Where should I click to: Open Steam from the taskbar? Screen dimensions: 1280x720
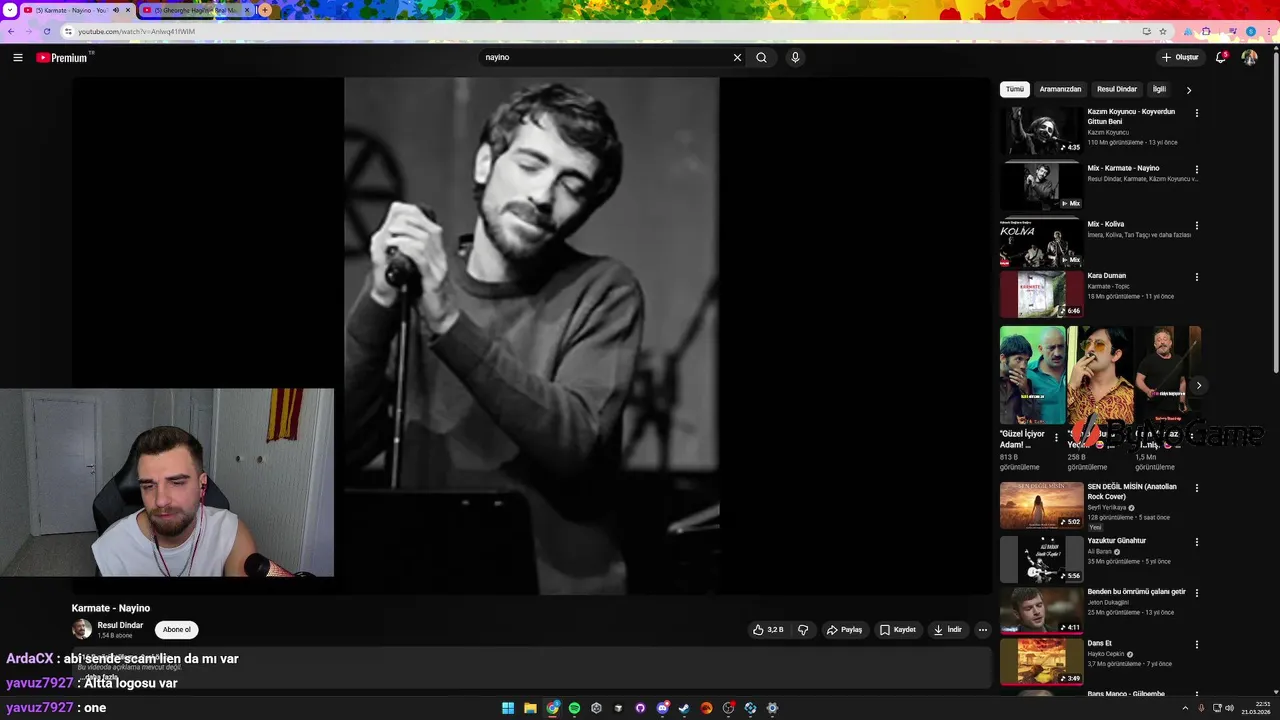(x=684, y=708)
